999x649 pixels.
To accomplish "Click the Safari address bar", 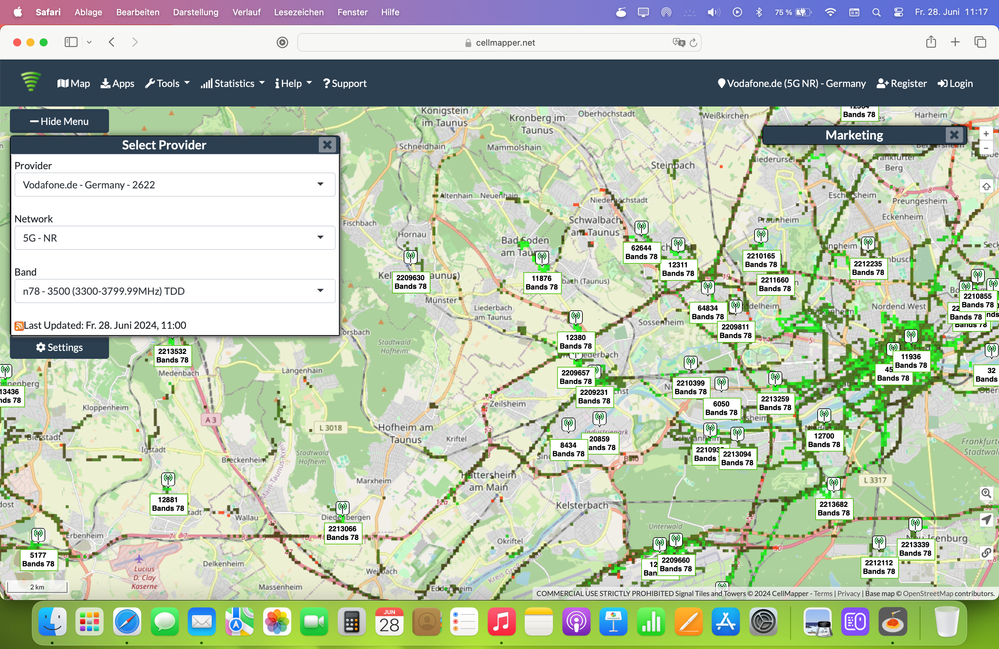I will pyautogui.click(x=498, y=42).
